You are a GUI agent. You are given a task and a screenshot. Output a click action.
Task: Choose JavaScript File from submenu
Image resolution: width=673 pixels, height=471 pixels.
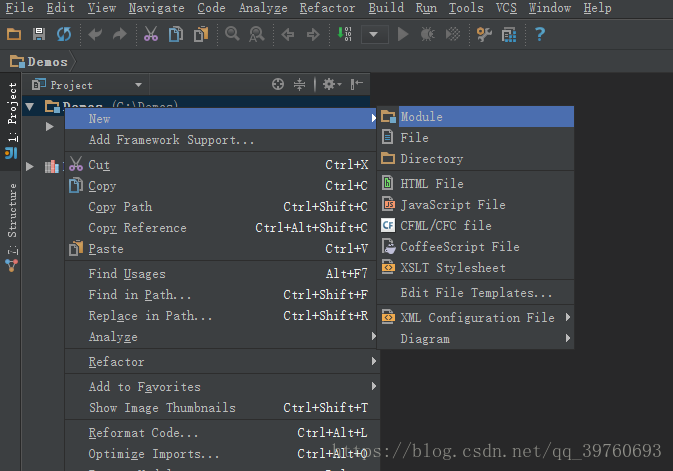pos(475,205)
